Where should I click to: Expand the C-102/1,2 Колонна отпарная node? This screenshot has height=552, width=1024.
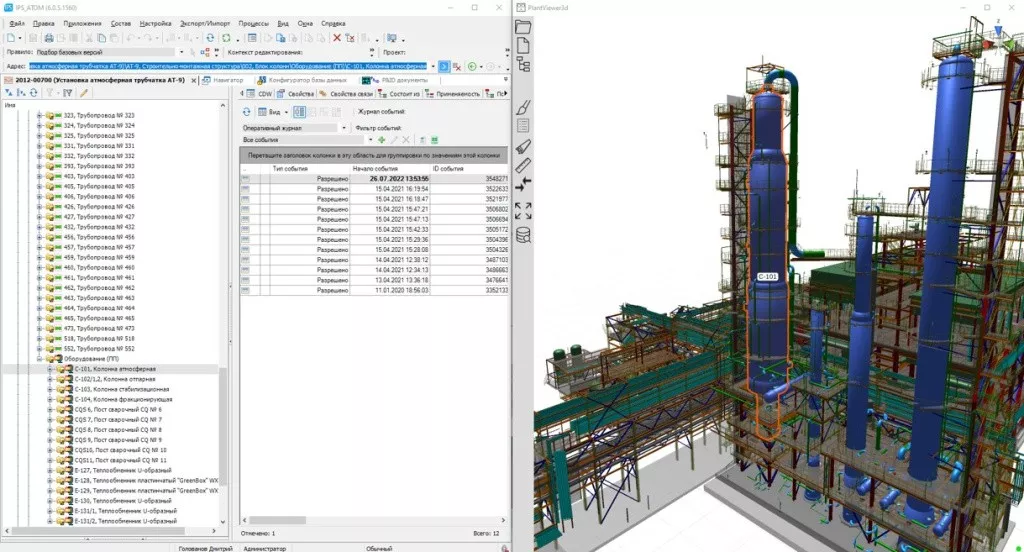50,379
